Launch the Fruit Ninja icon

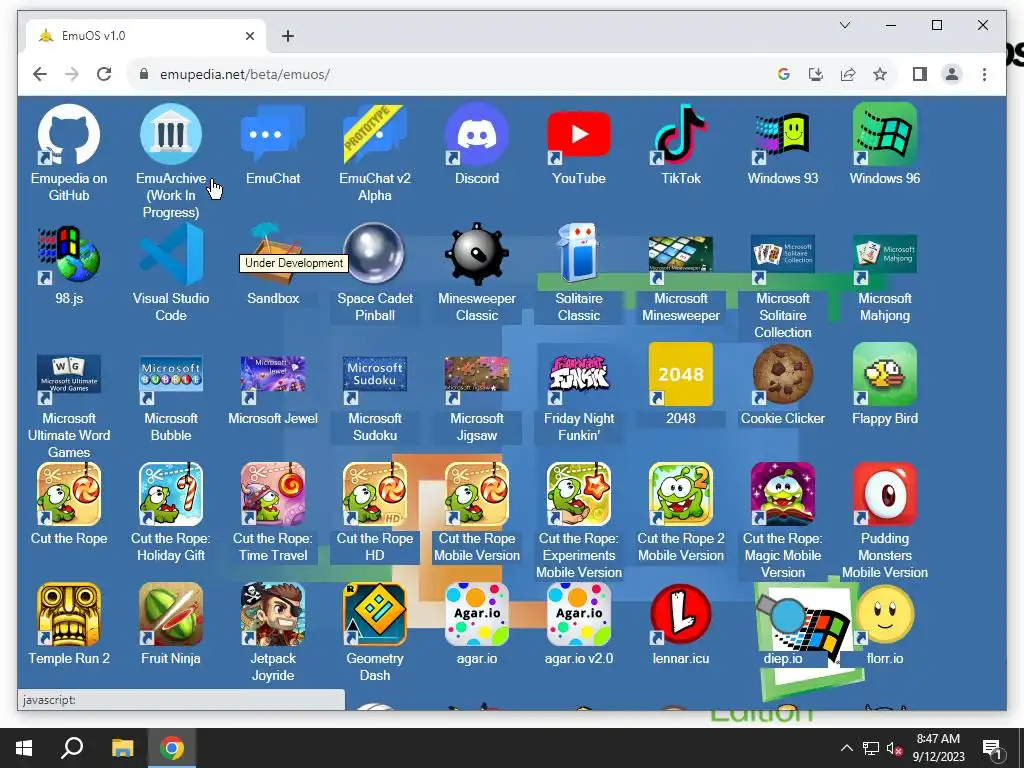[170, 615]
